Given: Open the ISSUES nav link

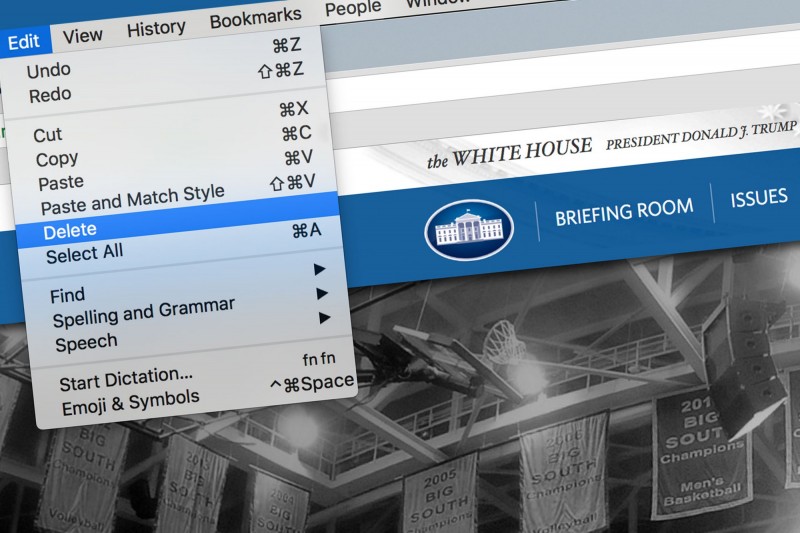Looking at the screenshot, I should pyautogui.click(x=759, y=198).
